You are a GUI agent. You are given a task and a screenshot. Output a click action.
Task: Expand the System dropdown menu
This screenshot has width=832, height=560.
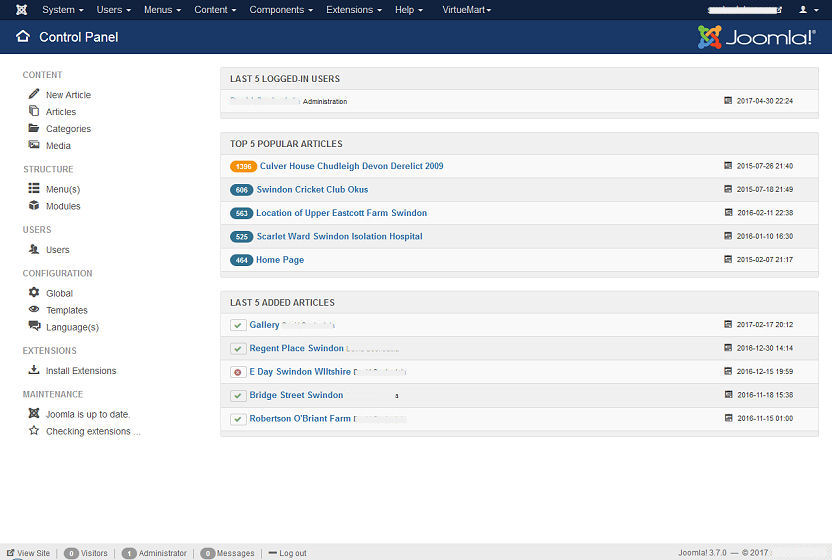pos(62,10)
